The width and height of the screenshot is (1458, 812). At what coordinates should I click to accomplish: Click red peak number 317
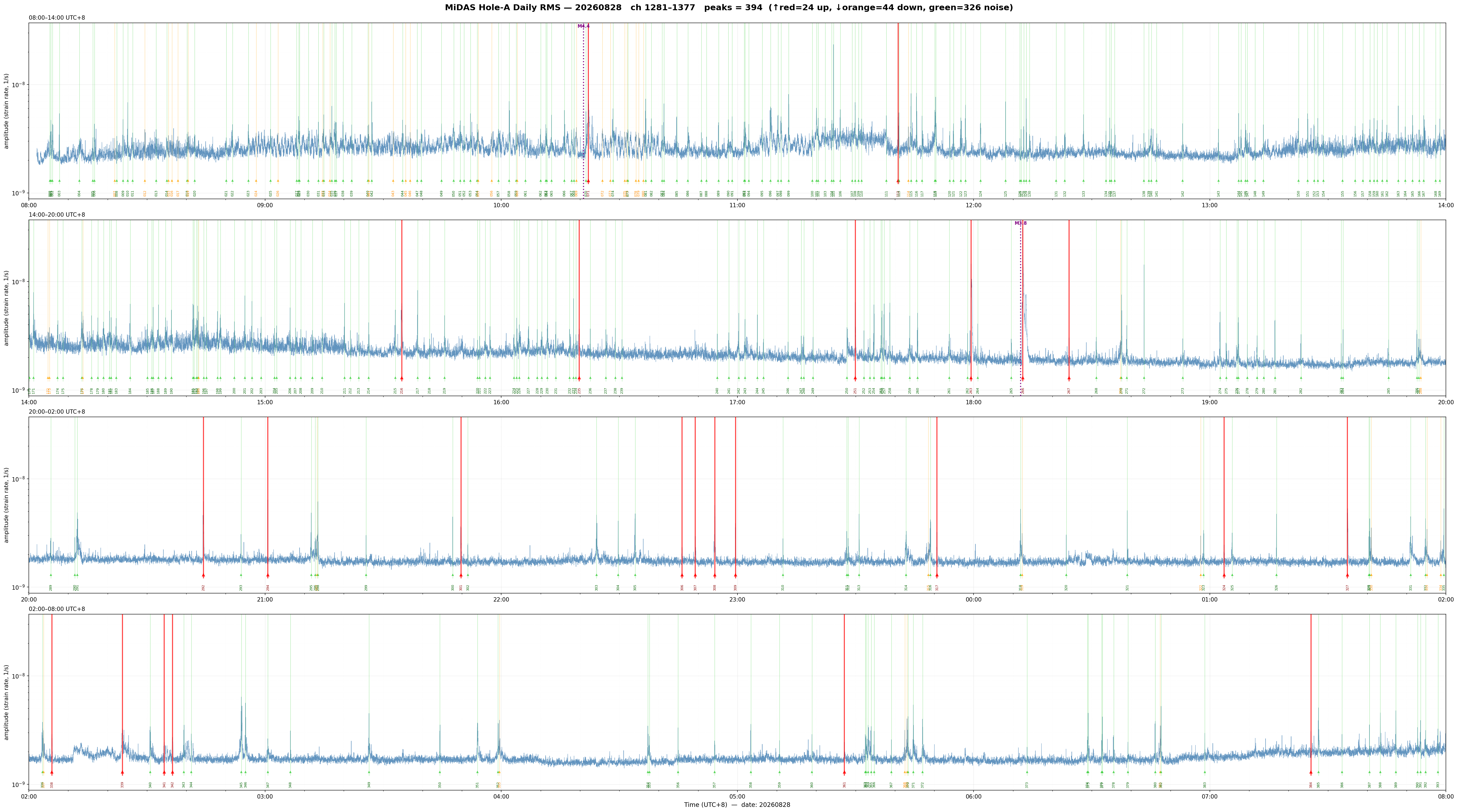pyautogui.click(x=937, y=588)
